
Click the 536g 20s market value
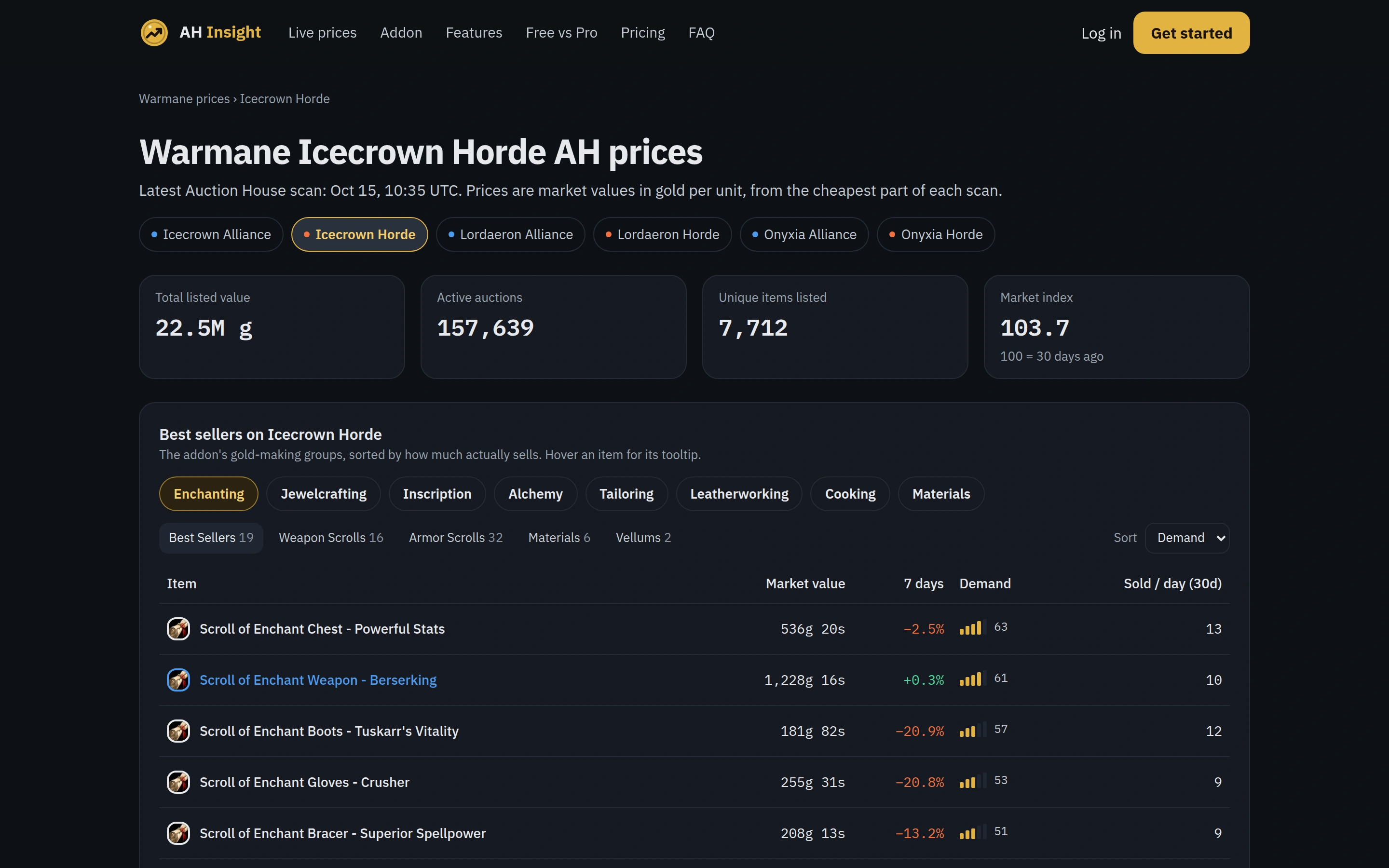812,629
